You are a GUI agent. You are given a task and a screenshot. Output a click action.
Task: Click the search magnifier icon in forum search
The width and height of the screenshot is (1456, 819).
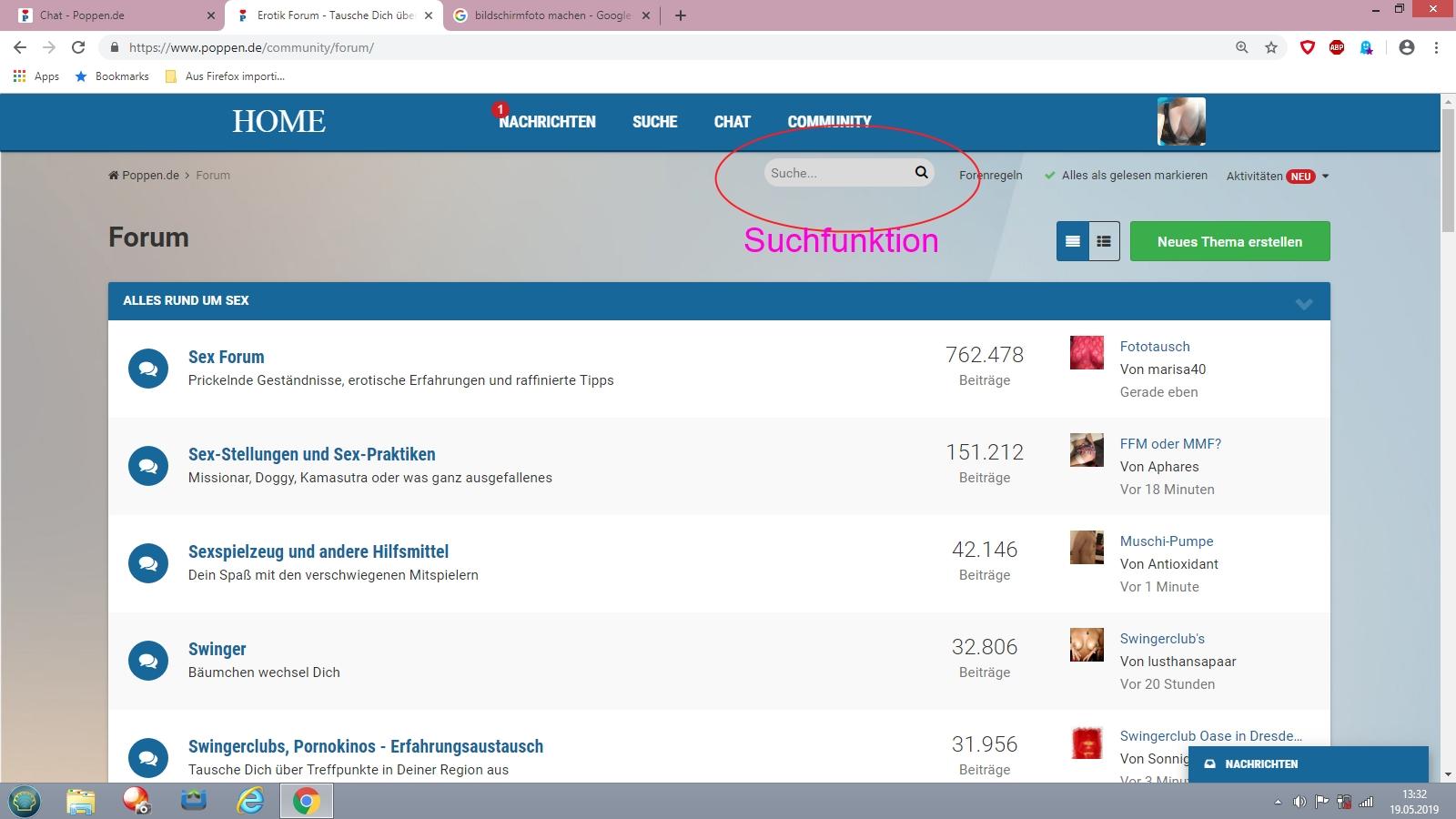pyautogui.click(x=921, y=172)
